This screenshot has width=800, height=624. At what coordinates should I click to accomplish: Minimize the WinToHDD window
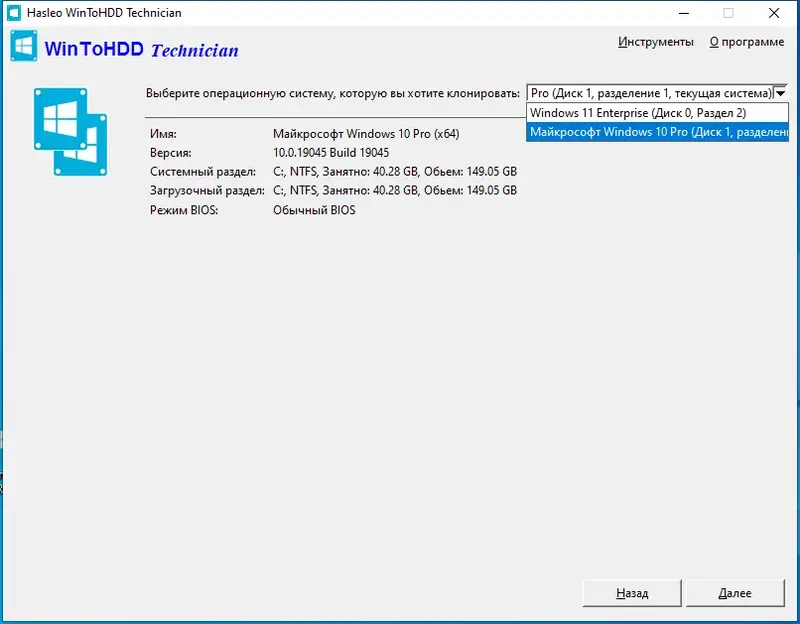point(684,13)
